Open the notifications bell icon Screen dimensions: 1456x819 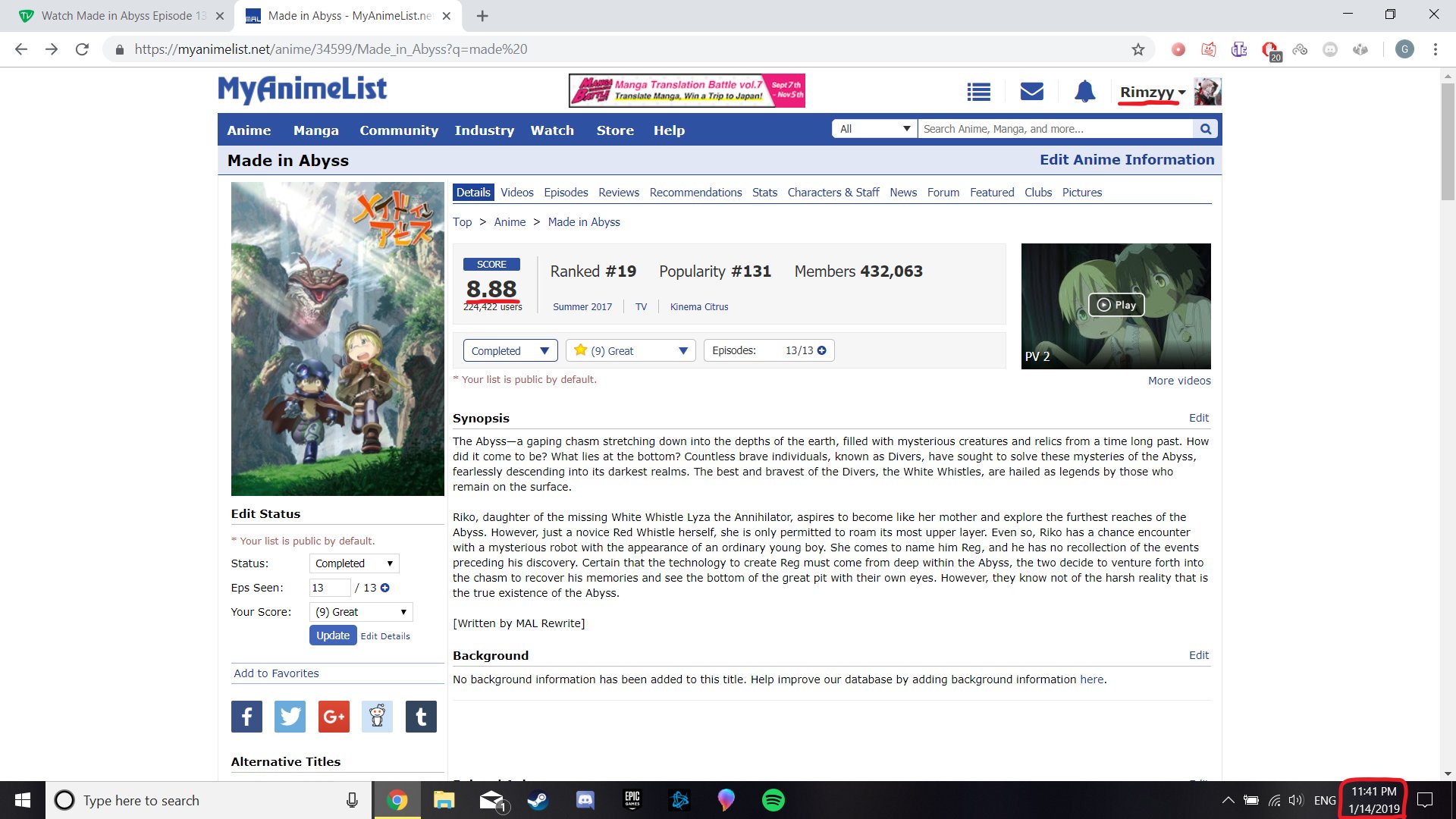pos(1084,92)
